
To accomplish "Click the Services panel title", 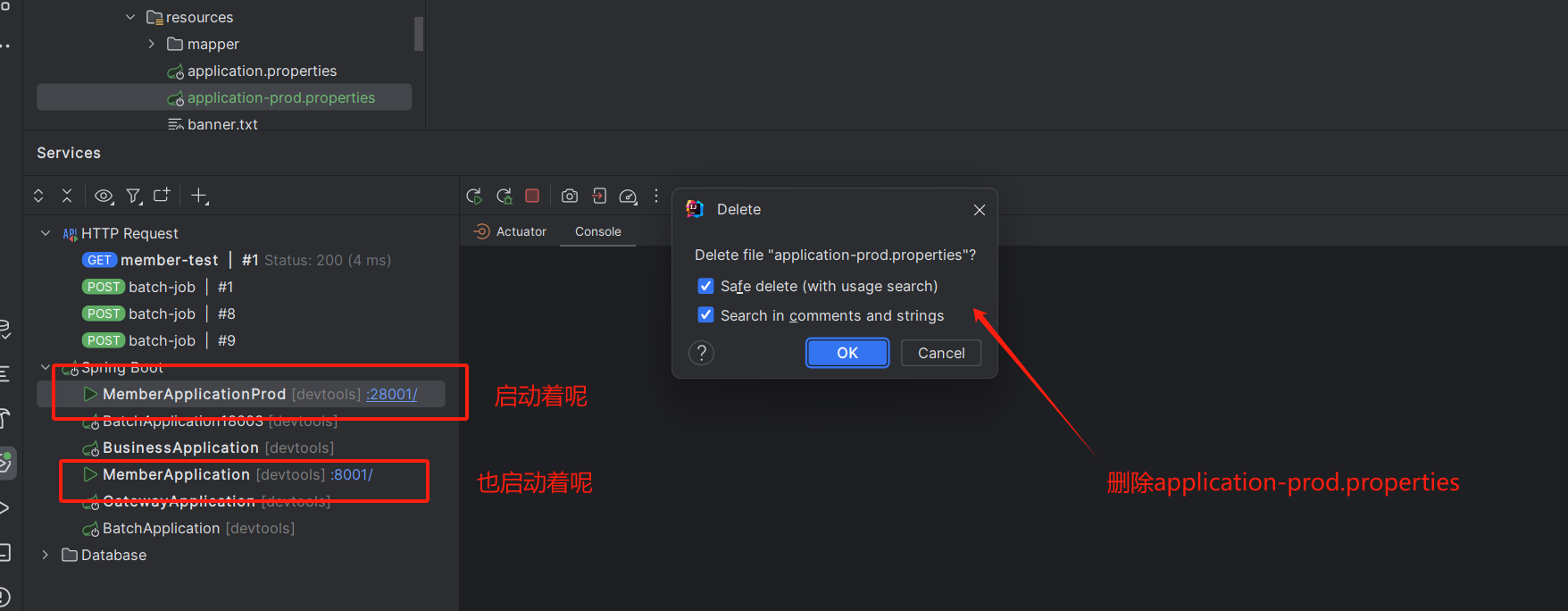I will point(69,153).
